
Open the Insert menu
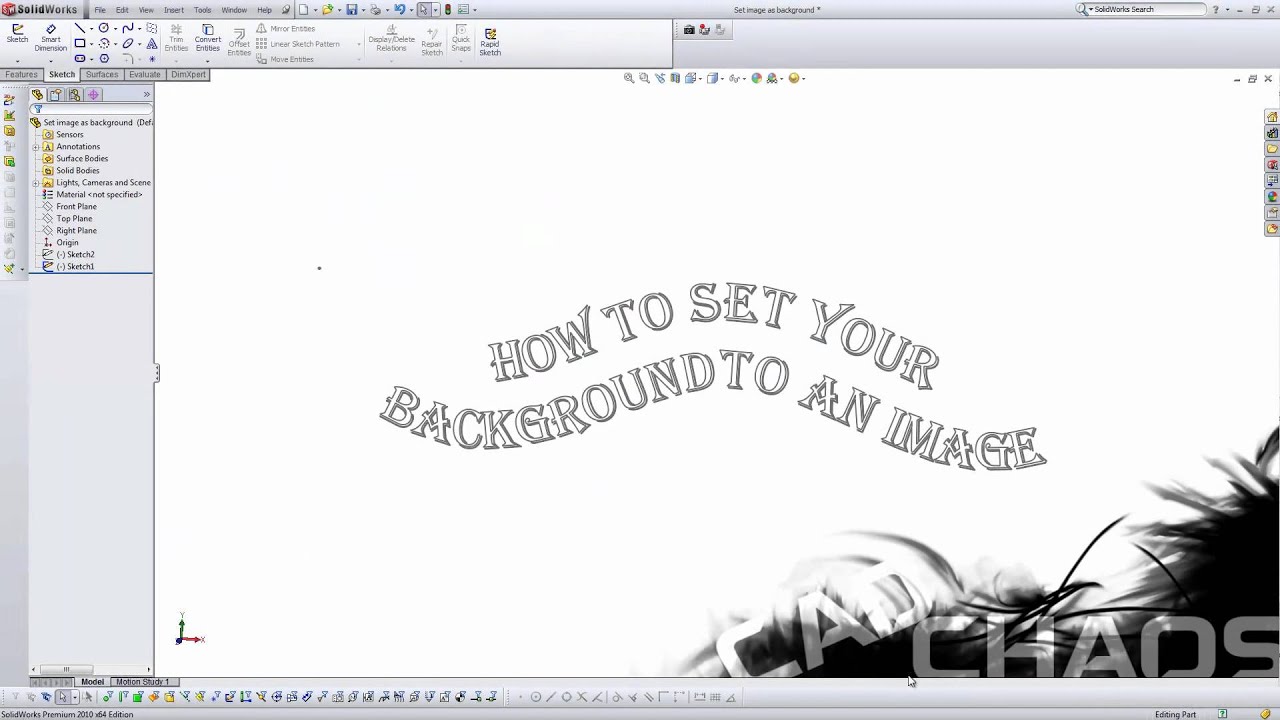pos(174,10)
